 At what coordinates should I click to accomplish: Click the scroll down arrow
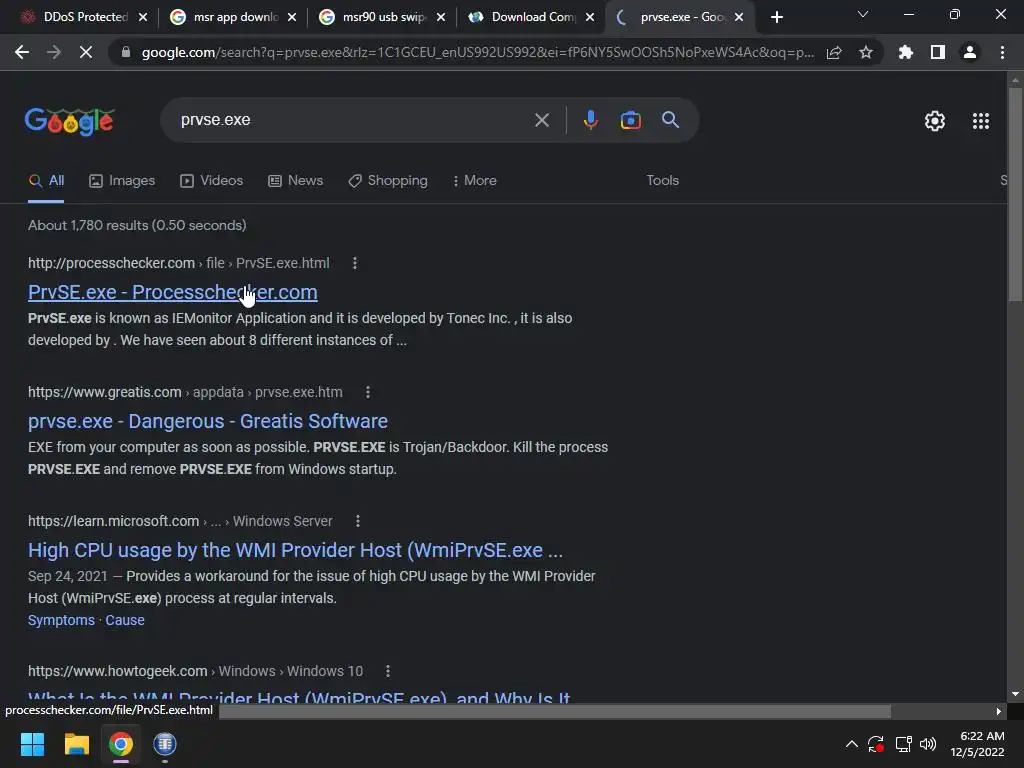(1015, 694)
